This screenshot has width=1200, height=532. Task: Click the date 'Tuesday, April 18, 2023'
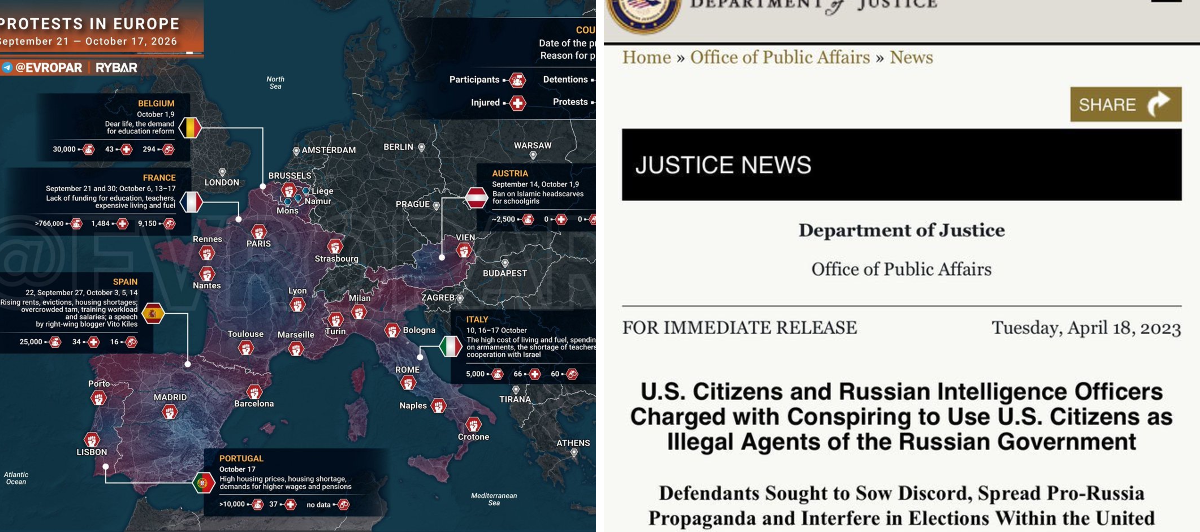click(x=1086, y=328)
